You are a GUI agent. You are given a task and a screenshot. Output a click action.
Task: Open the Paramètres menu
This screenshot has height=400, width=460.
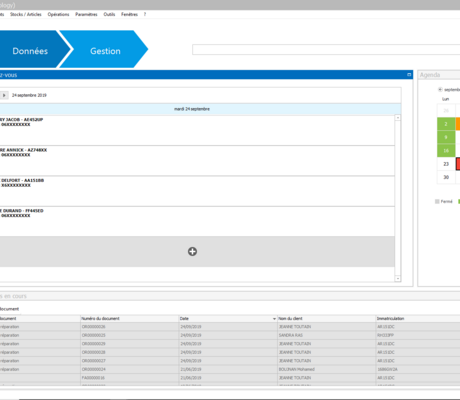coord(86,14)
